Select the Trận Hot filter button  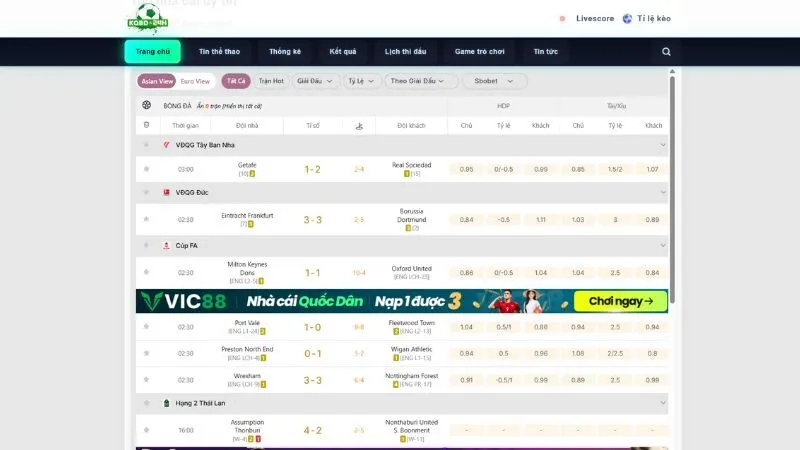[271, 81]
